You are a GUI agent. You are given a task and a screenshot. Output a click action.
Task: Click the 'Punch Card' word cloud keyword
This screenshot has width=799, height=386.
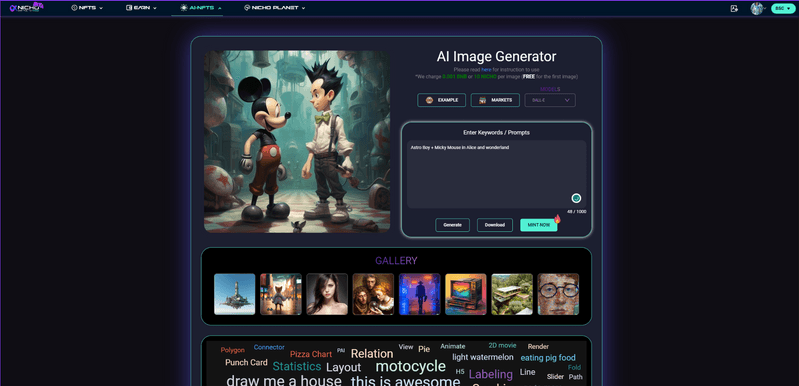[246, 363]
